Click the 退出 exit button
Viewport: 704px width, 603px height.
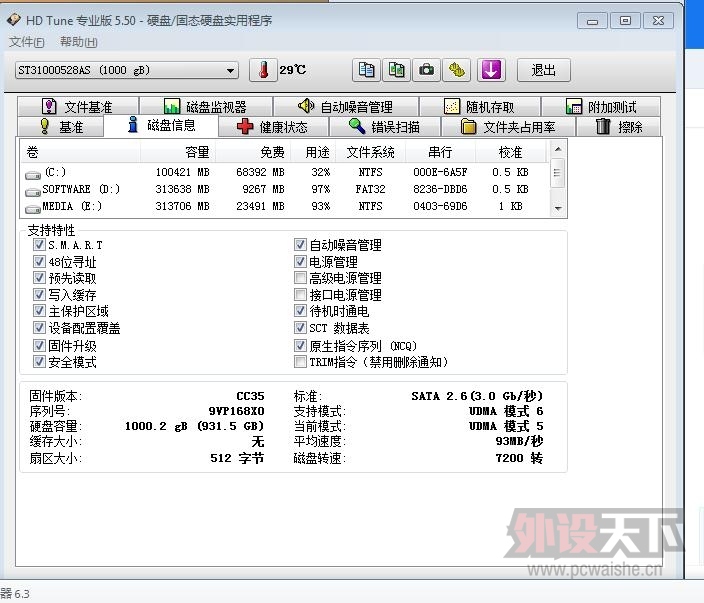tap(543, 70)
